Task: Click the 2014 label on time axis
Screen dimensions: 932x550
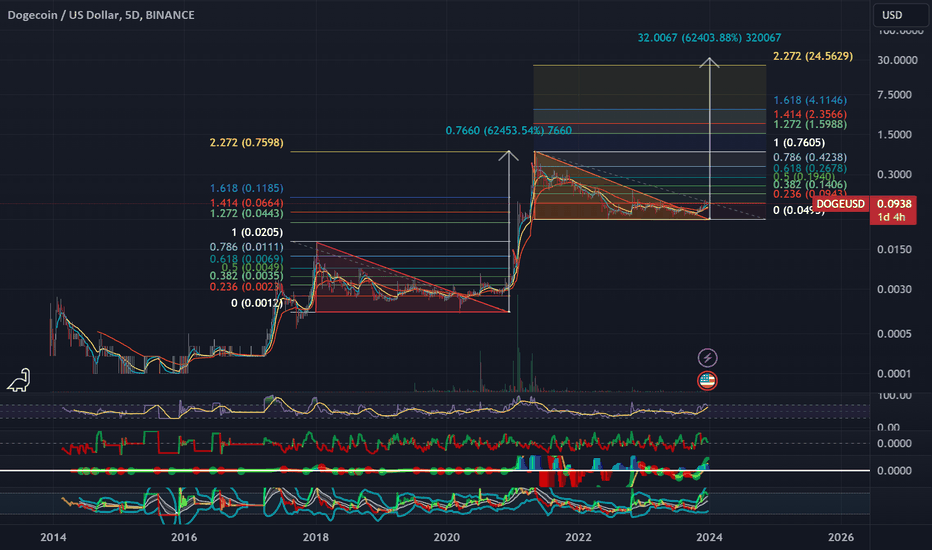Action: point(53,538)
